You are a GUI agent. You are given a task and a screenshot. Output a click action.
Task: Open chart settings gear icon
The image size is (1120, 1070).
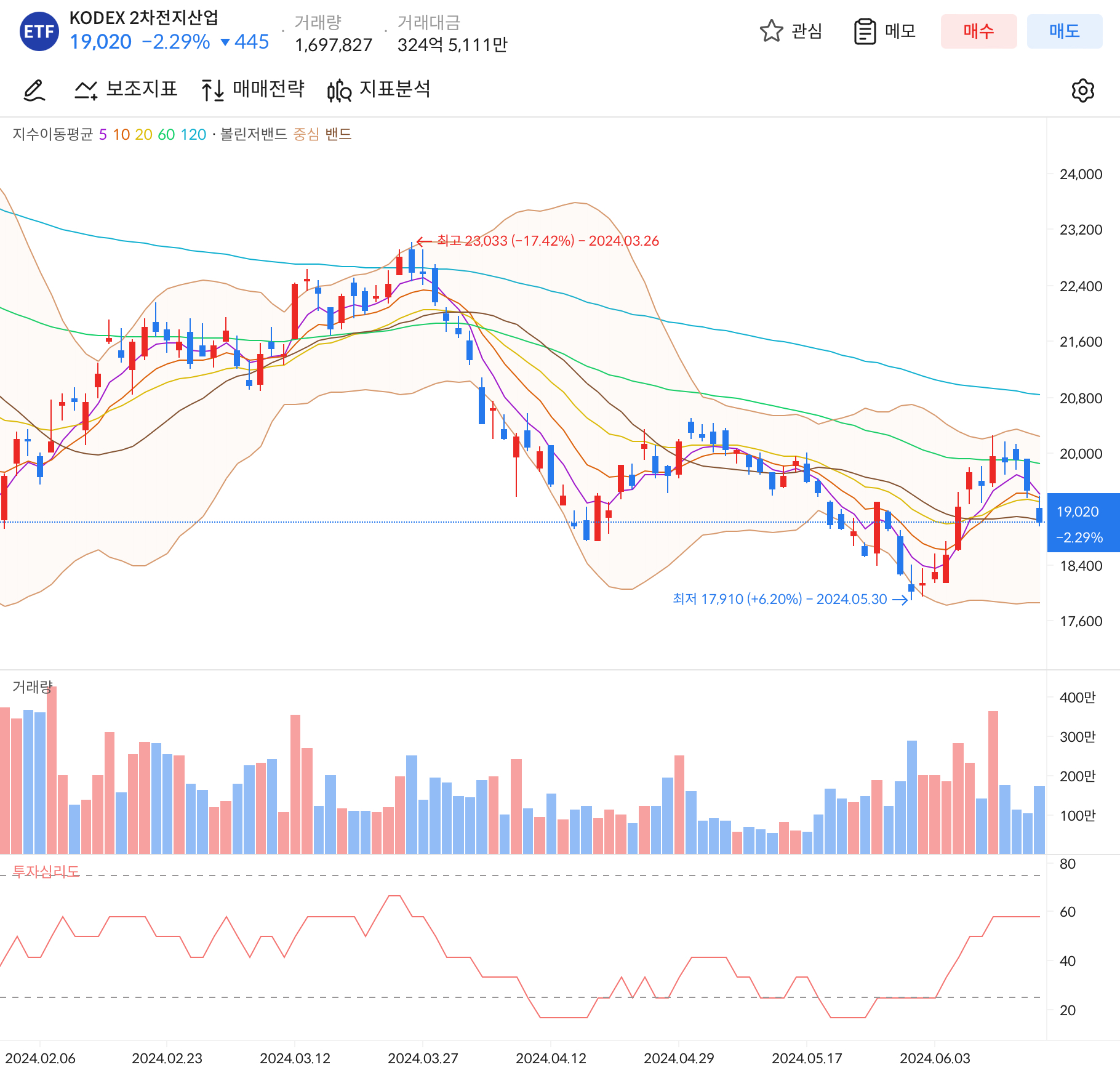coord(1082,91)
